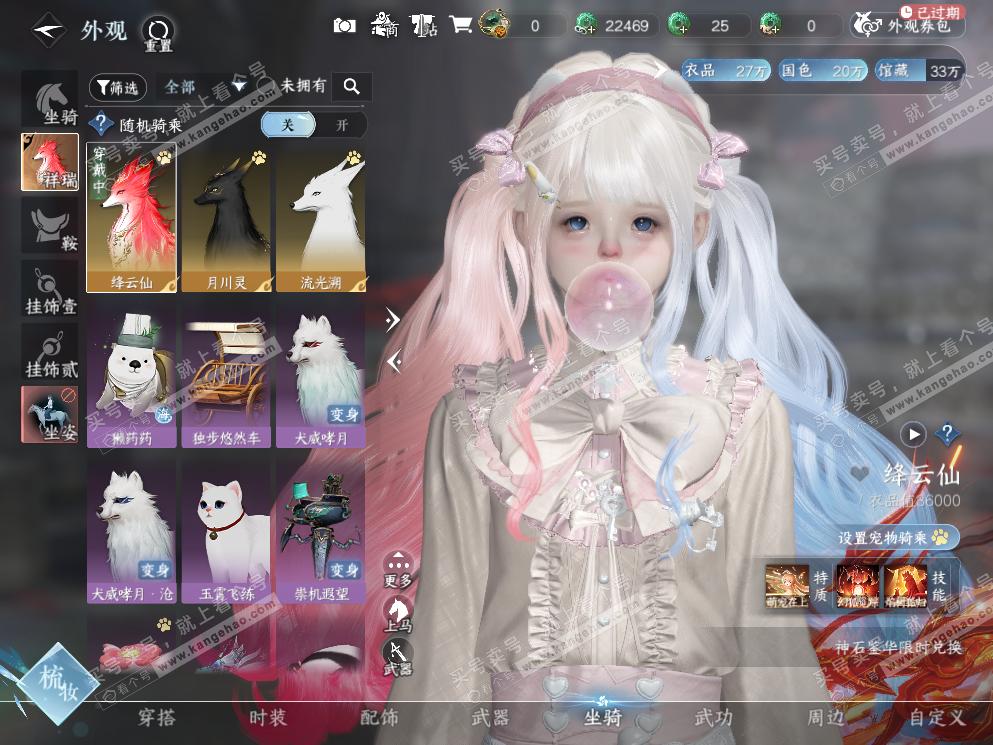This screenshot has width=993, height=745.
Task: Select the 坐骑 mount sidebar category
Action: pos(50,101)
